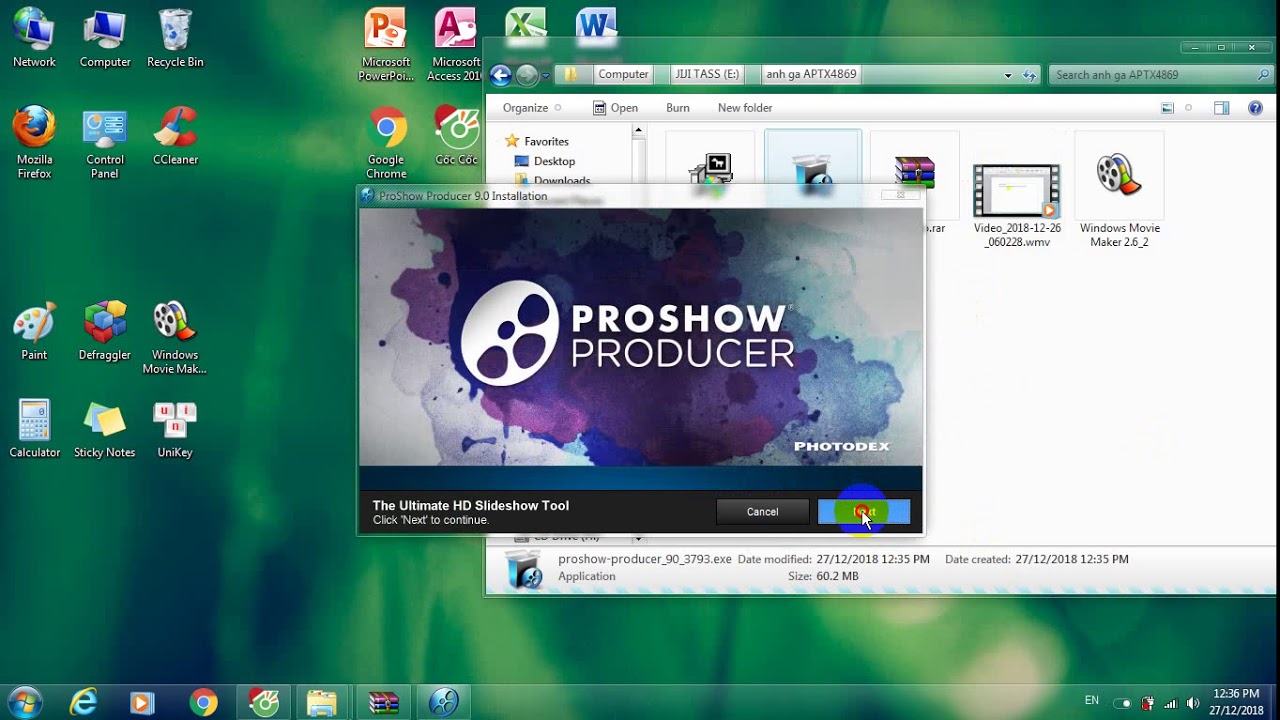1280x720 pixels.
Task: Click anh ga APTX4869 breadcrumb segment
Action: point(811,74)
